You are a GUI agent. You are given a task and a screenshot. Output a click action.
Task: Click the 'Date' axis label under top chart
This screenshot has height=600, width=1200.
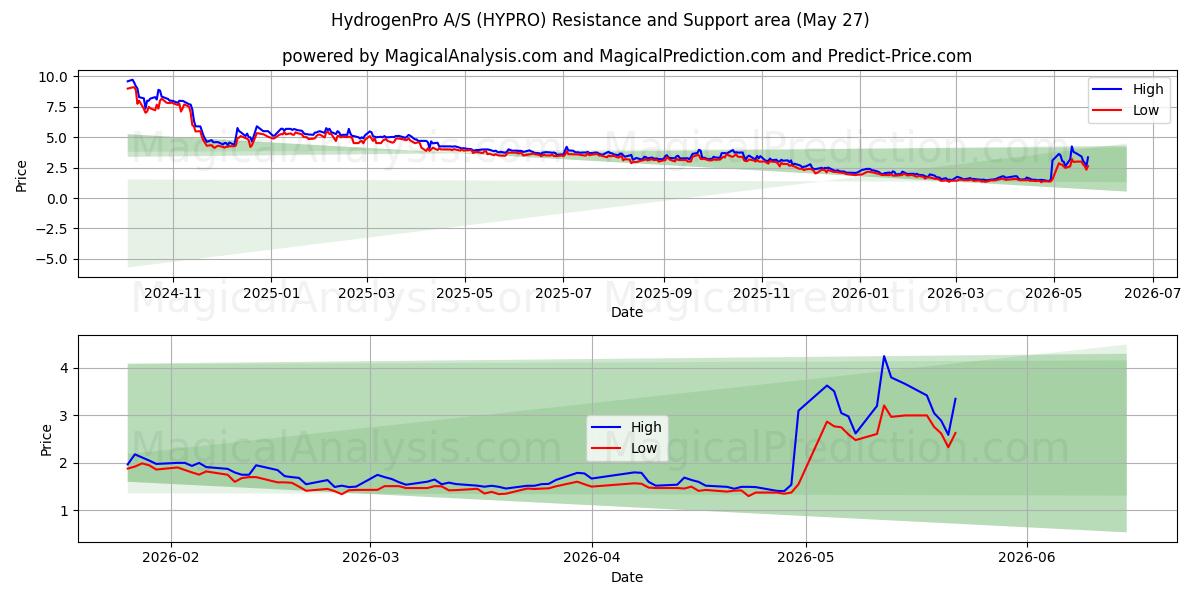(627, 313)
